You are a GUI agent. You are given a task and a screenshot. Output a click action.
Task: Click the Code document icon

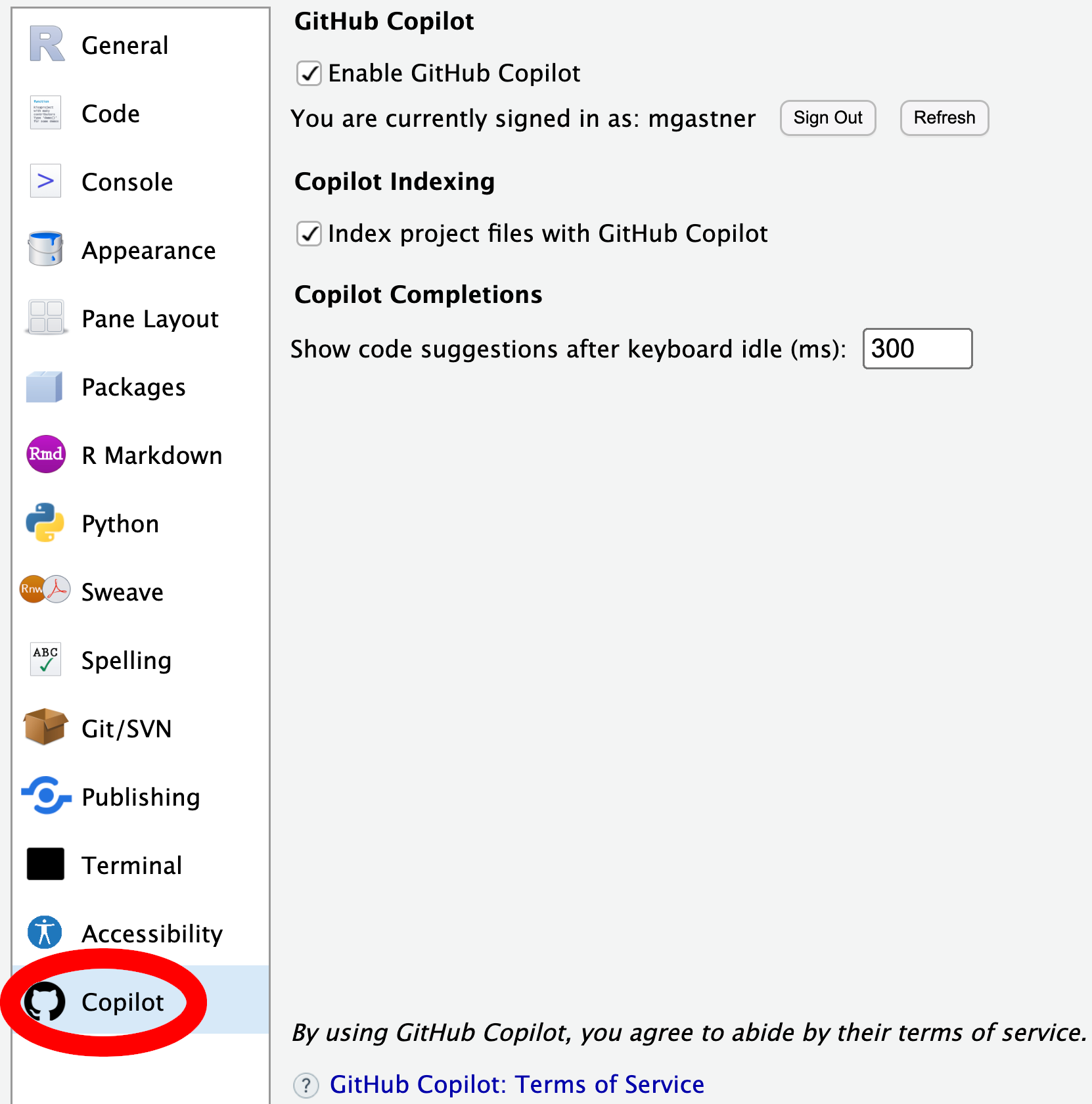pos(45,112)
